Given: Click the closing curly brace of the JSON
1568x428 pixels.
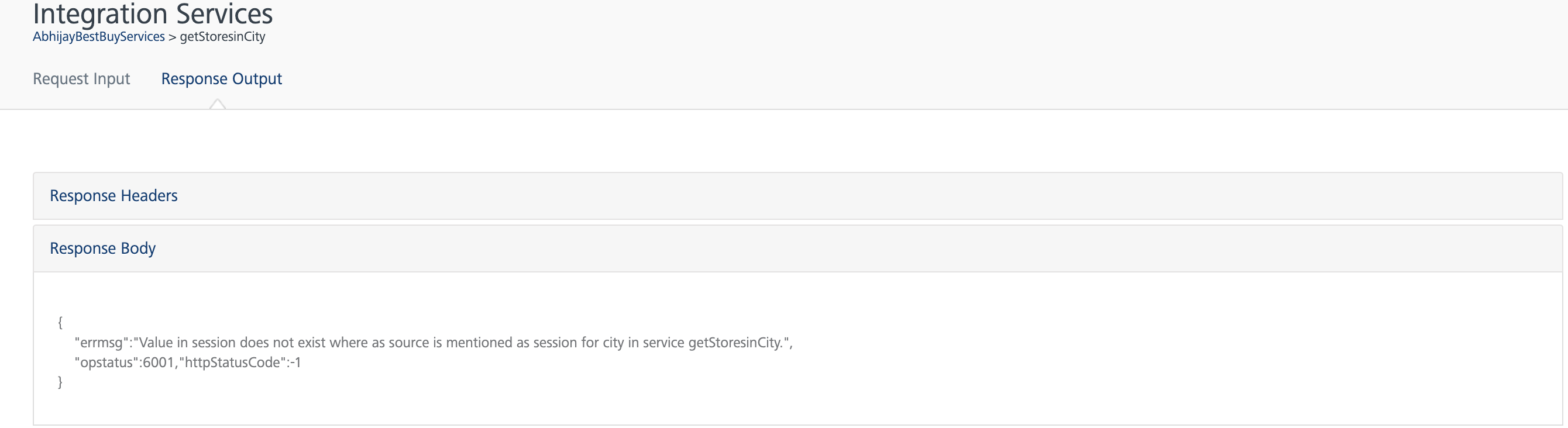Looking at the screenshot, I should (x=60, y=382).
